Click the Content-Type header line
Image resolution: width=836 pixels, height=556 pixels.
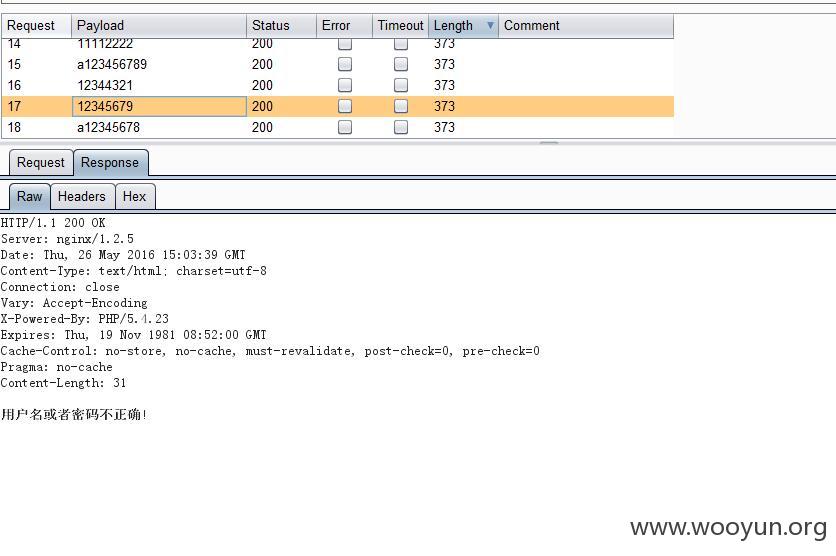[134, 271]
